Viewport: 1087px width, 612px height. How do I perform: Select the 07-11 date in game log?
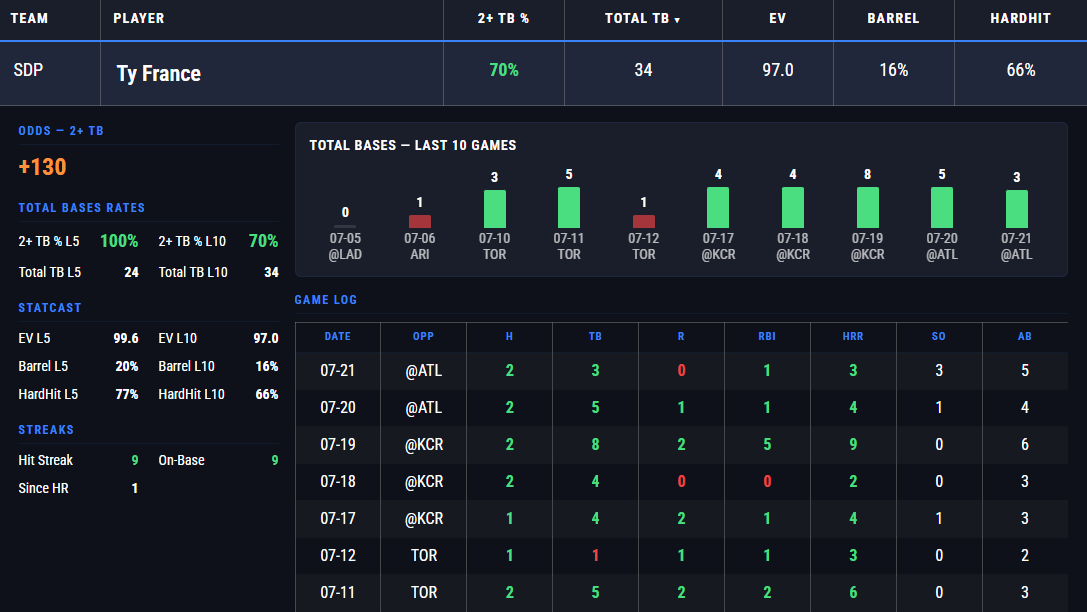pos(338,593)
